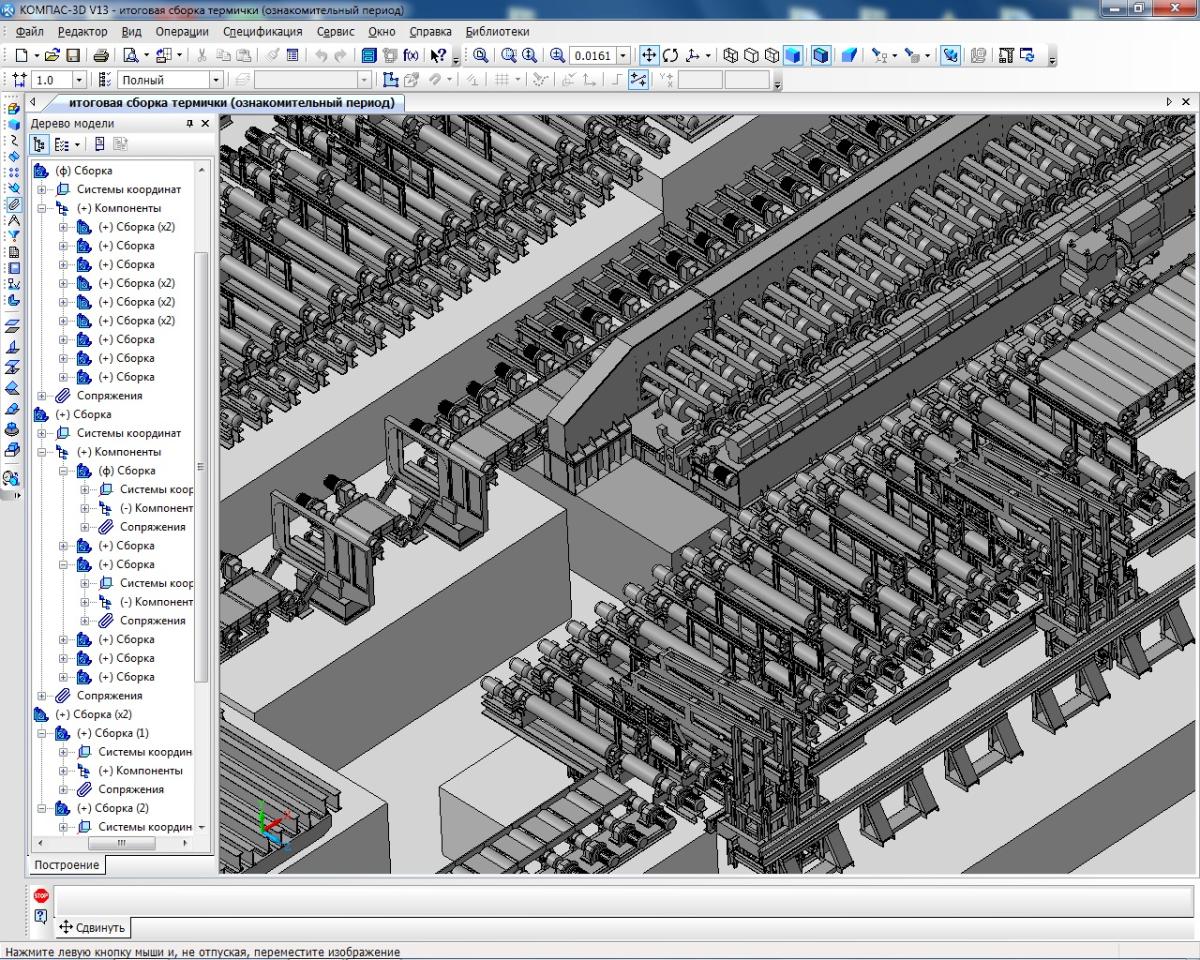Toggle perspective view button

click(848, 56)
